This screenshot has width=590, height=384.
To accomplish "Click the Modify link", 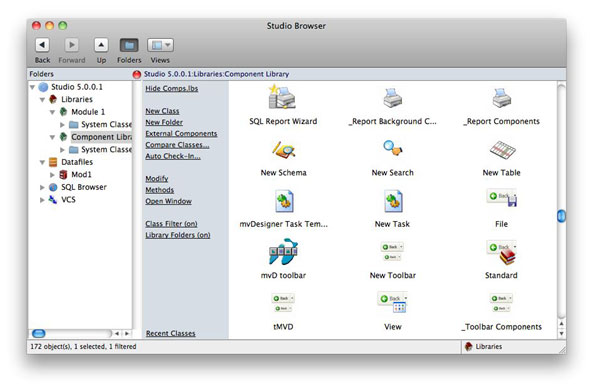I will pyautogui.click(x=157, y=179).
